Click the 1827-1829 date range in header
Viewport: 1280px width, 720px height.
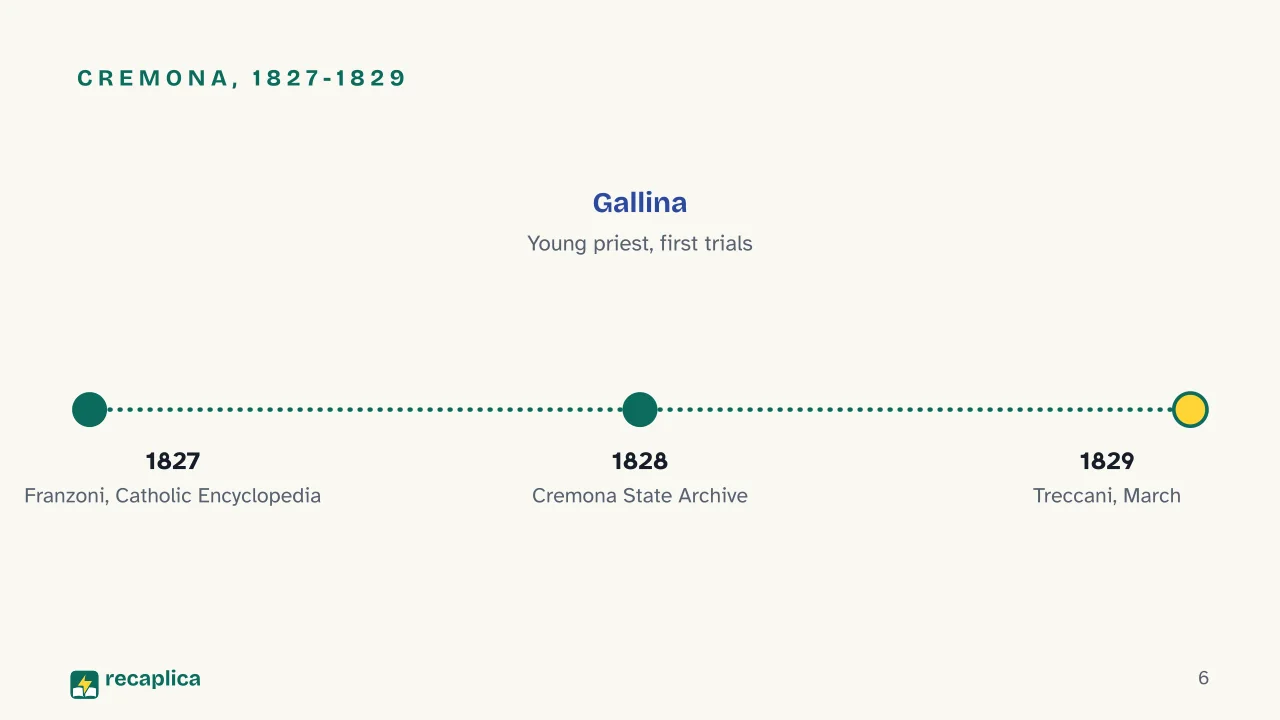[328, 78]
